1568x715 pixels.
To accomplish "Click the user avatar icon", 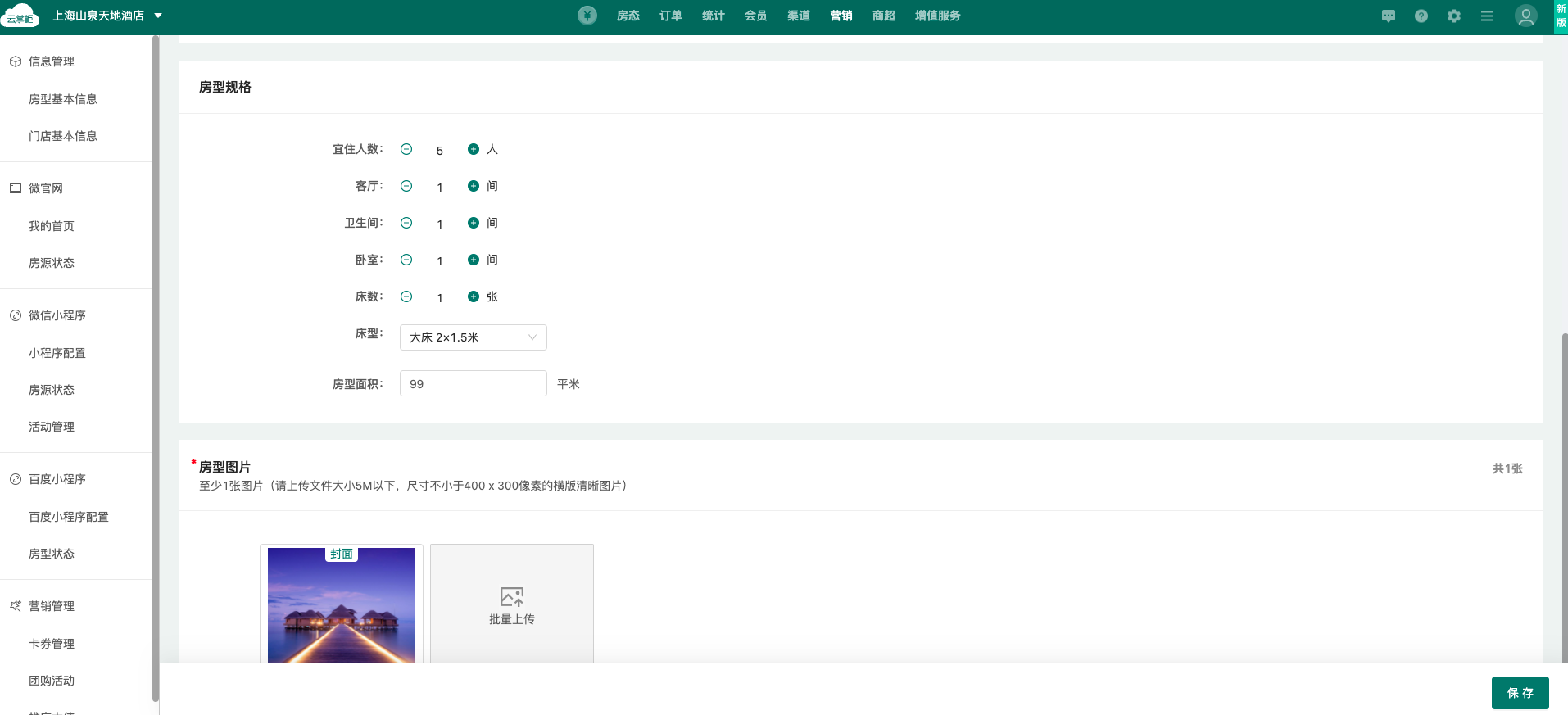I will coord(1526,16).
